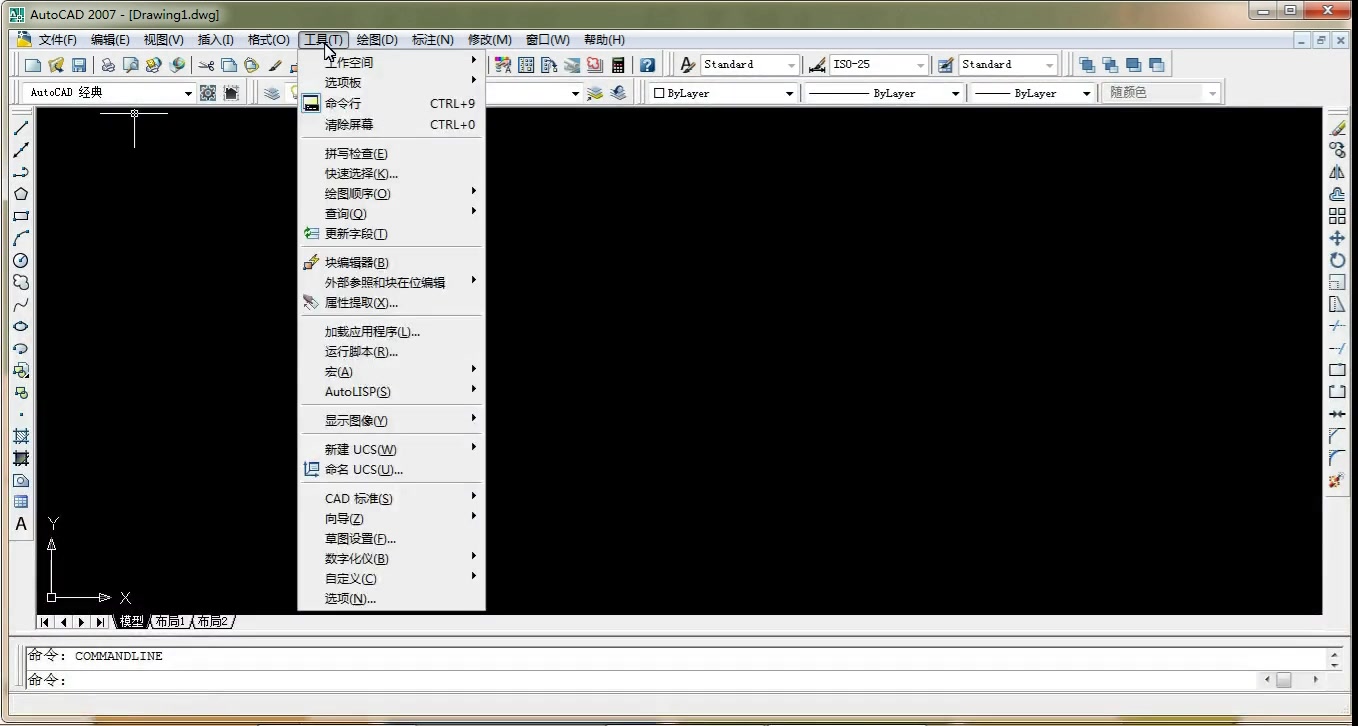
Task: Select the Move modify tool
Action: (1337, 238)
